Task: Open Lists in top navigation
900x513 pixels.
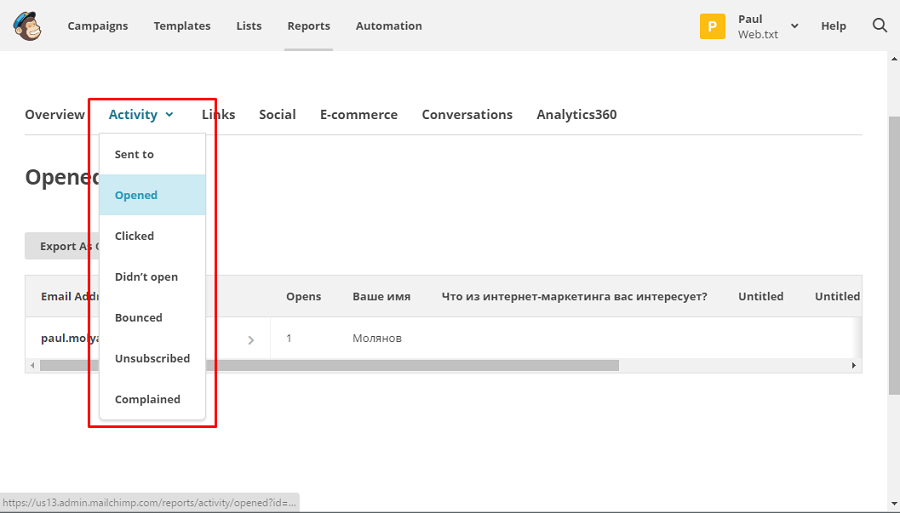Action: [x=249, y=26]
